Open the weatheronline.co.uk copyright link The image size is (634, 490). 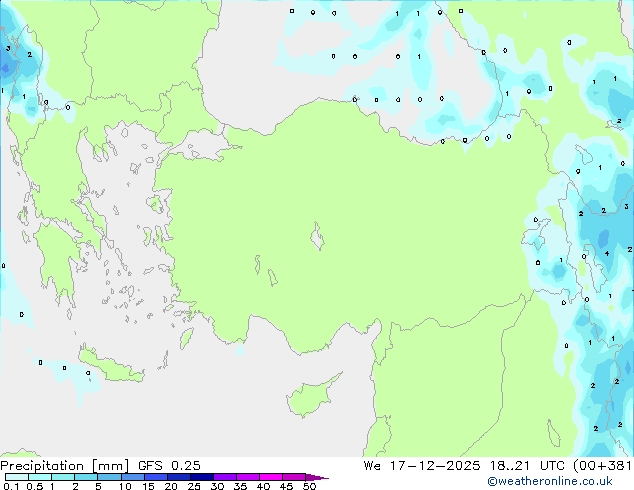tap(549, 481)
